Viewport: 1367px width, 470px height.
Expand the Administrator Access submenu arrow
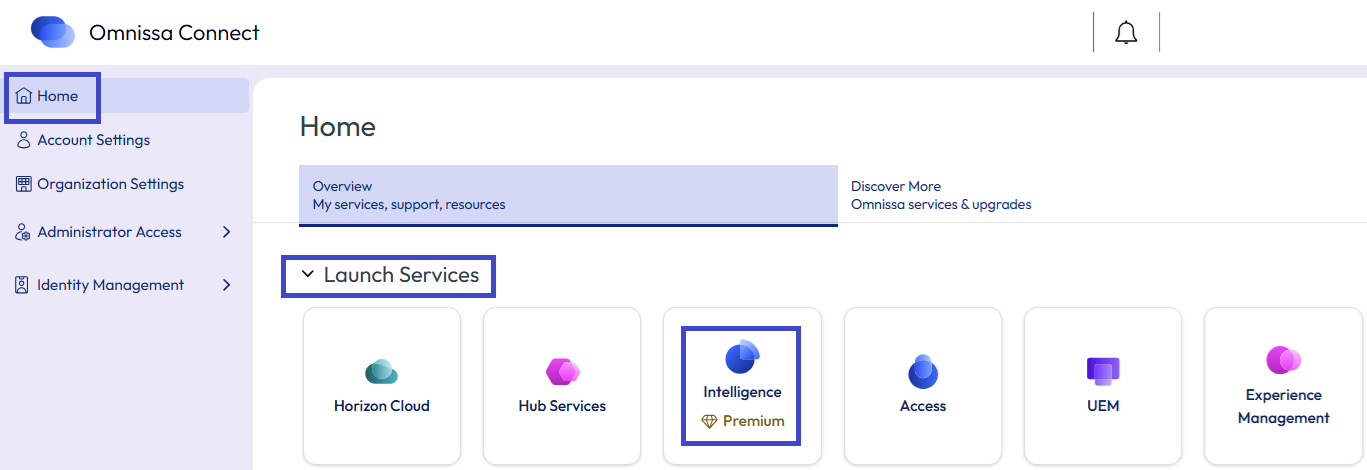(x=226, y=232)
